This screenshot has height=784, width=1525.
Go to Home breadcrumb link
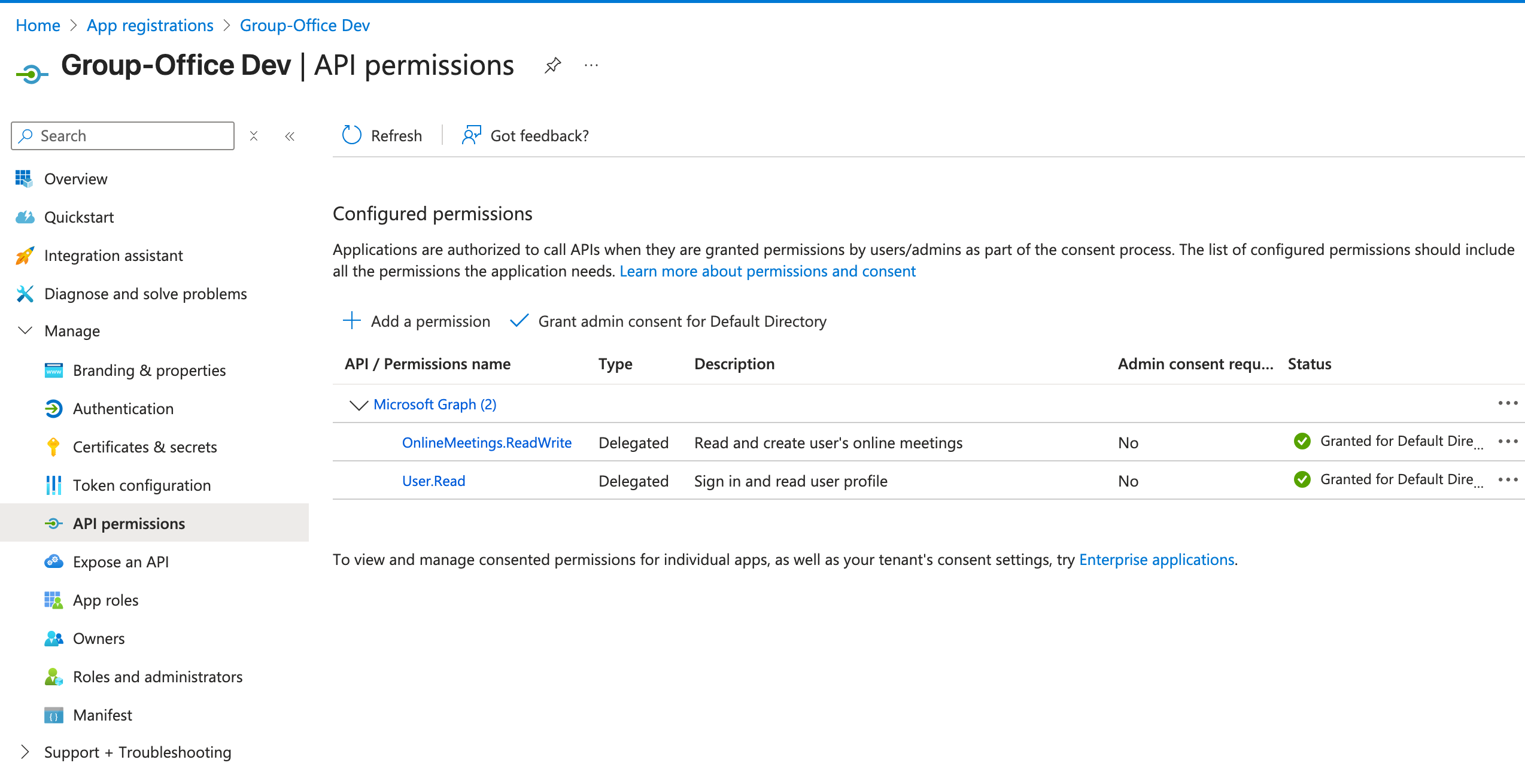click(38, 25)
